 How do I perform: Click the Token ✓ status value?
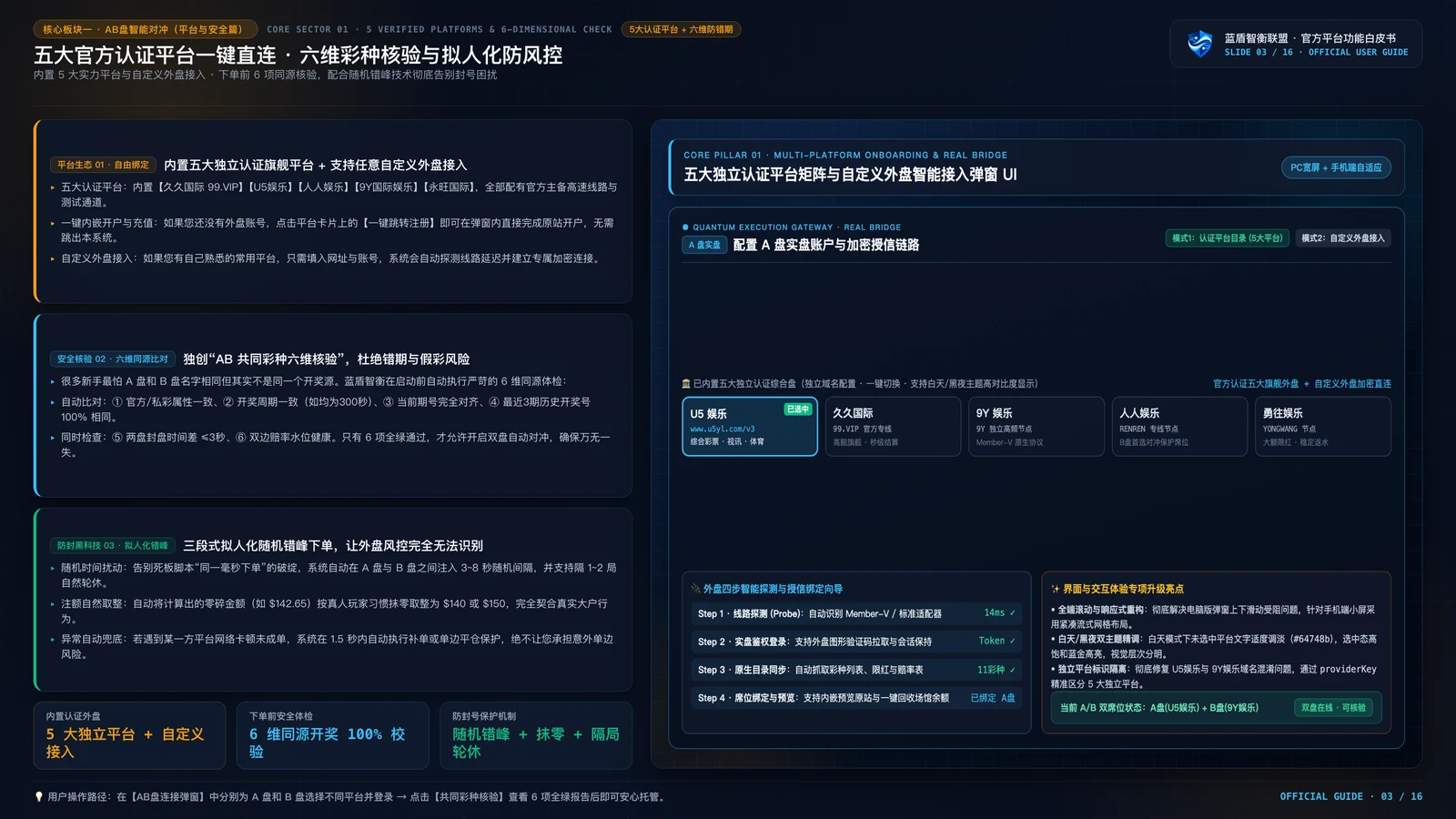[x=996, y=642]
